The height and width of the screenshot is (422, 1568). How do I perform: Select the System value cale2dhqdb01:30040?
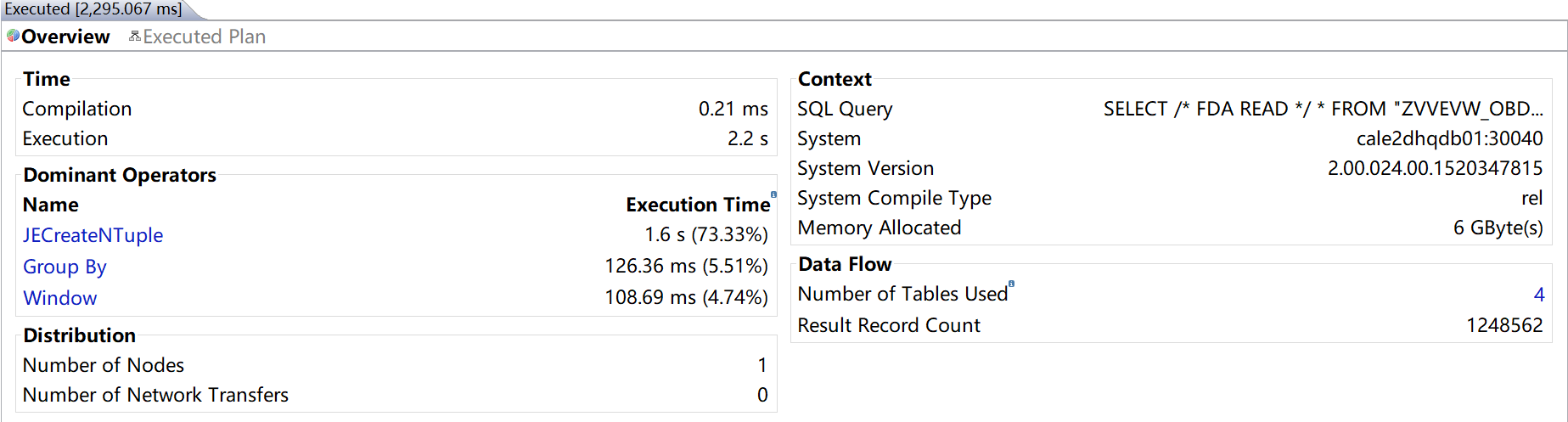(1449, 138)
